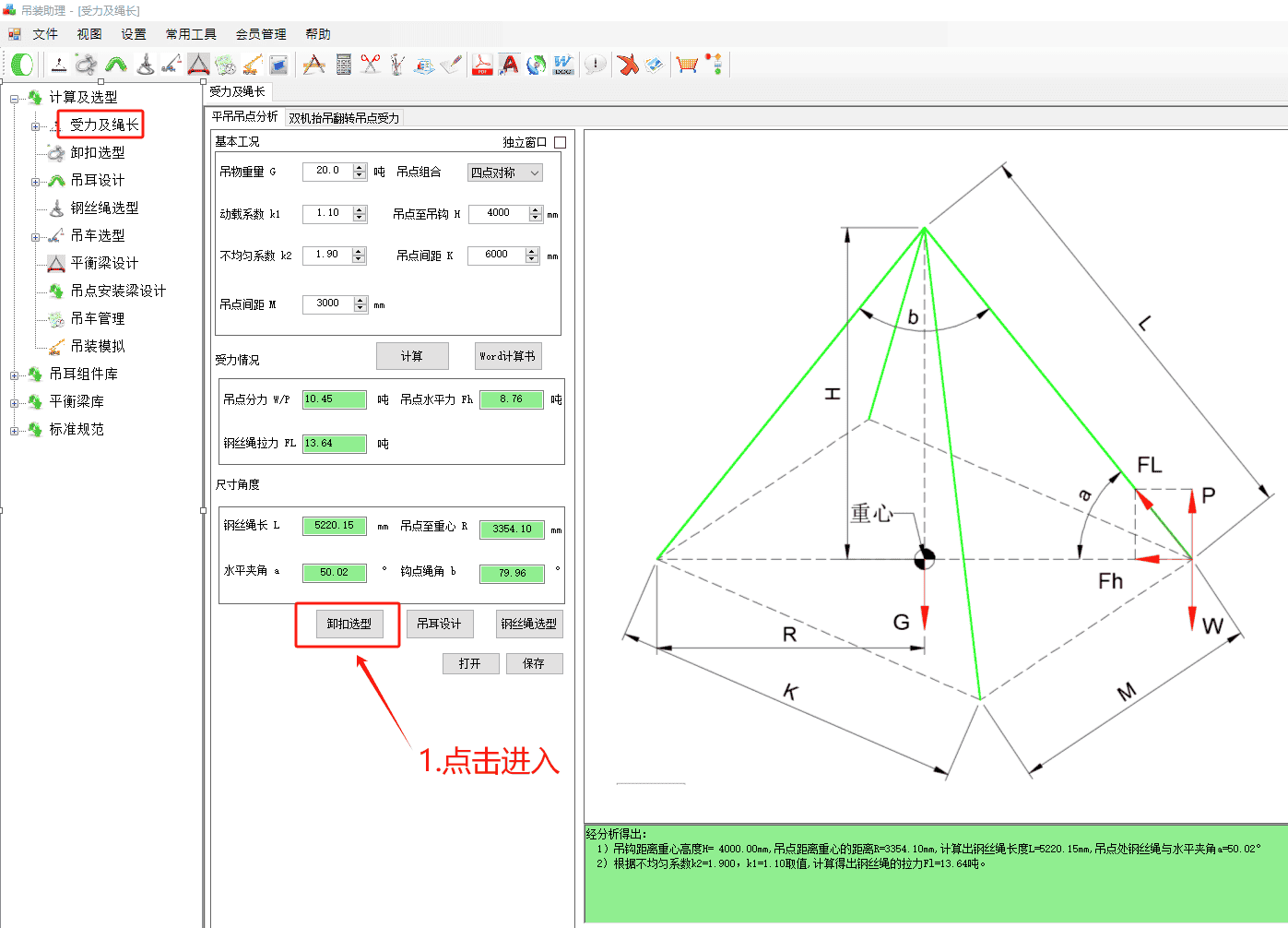Click the AutoCAD red A toolbar icon

click(509, 65)
